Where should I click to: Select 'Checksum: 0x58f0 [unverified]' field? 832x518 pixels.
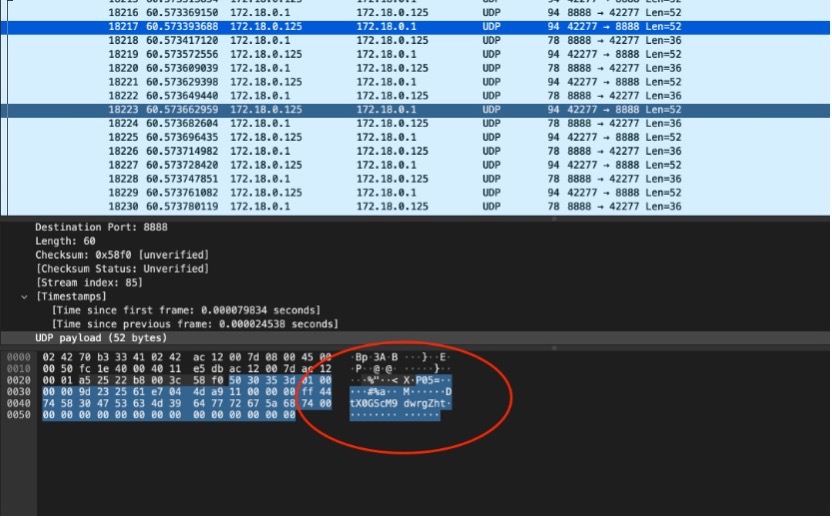(122, 255)
